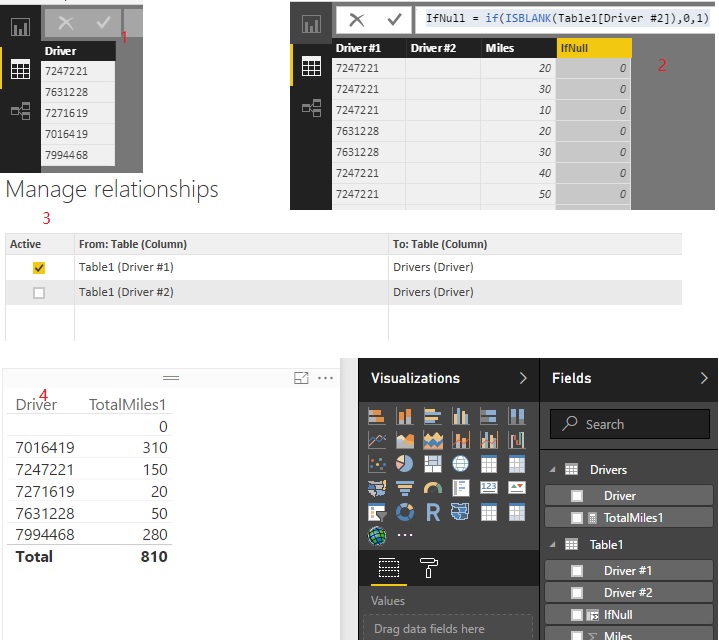This screenshot has height=640, width=719.
Task: Select the ArcGIS maps globe visual
Action: point(377,535)
